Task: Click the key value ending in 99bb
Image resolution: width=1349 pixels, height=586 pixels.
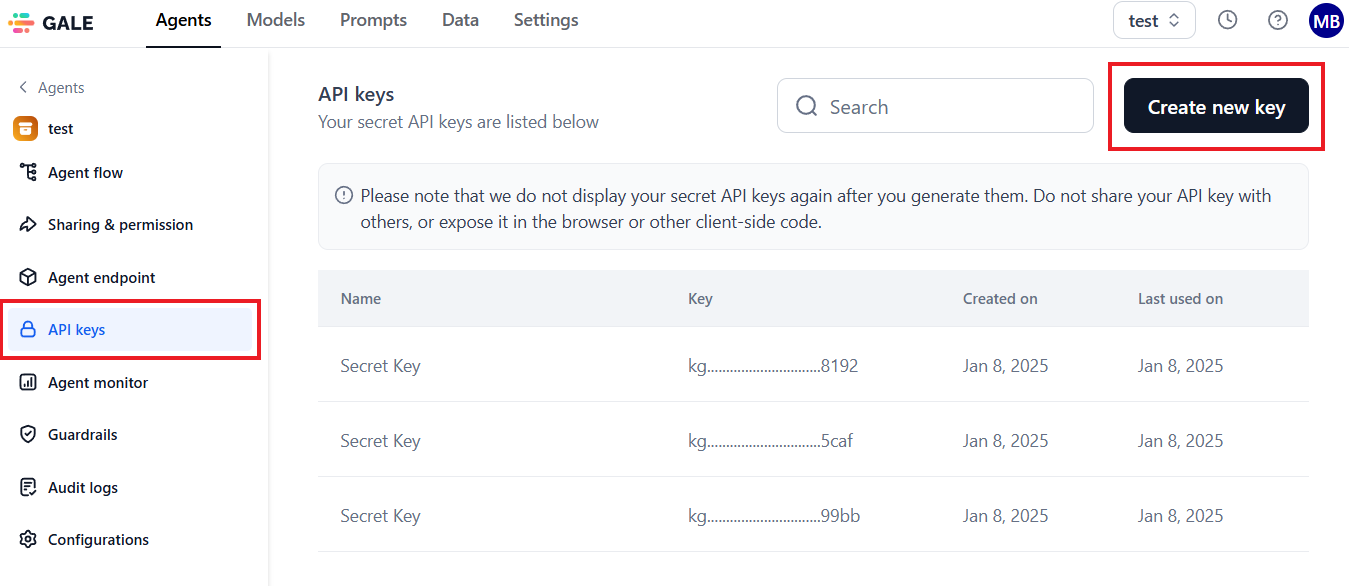Action: pos(774,515)
